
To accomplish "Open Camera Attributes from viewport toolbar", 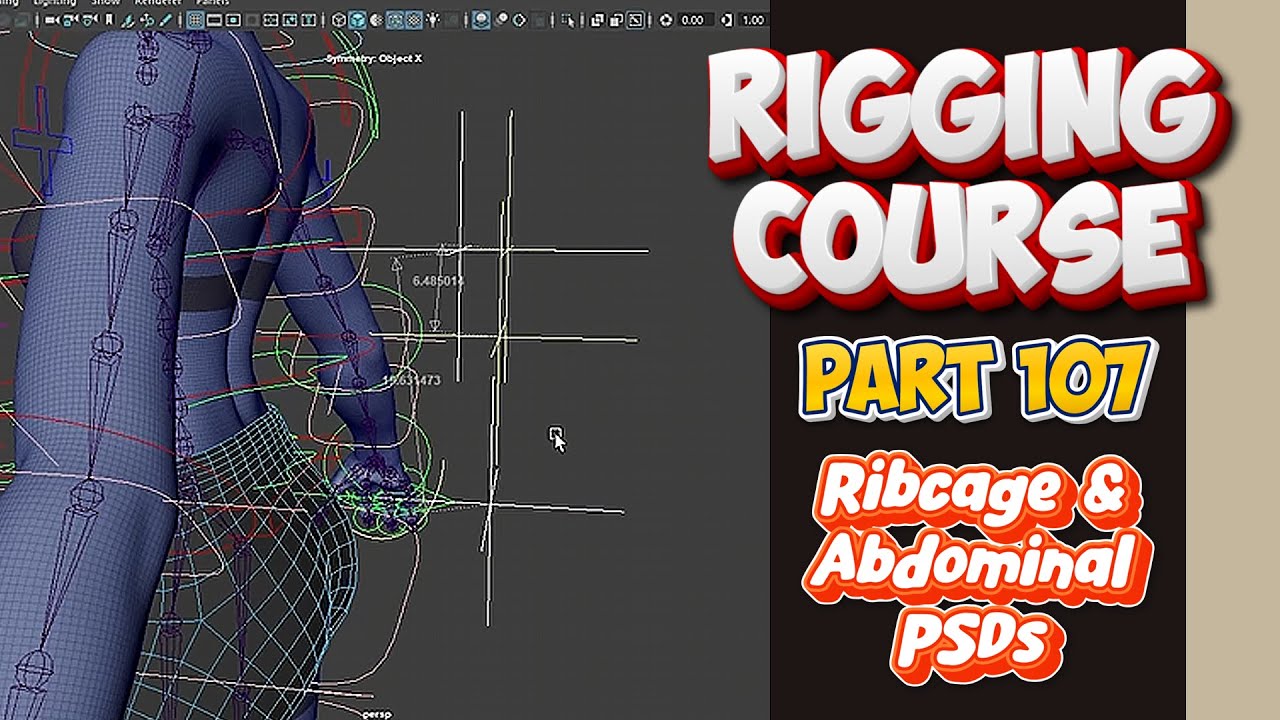I will tap(89, 20).
